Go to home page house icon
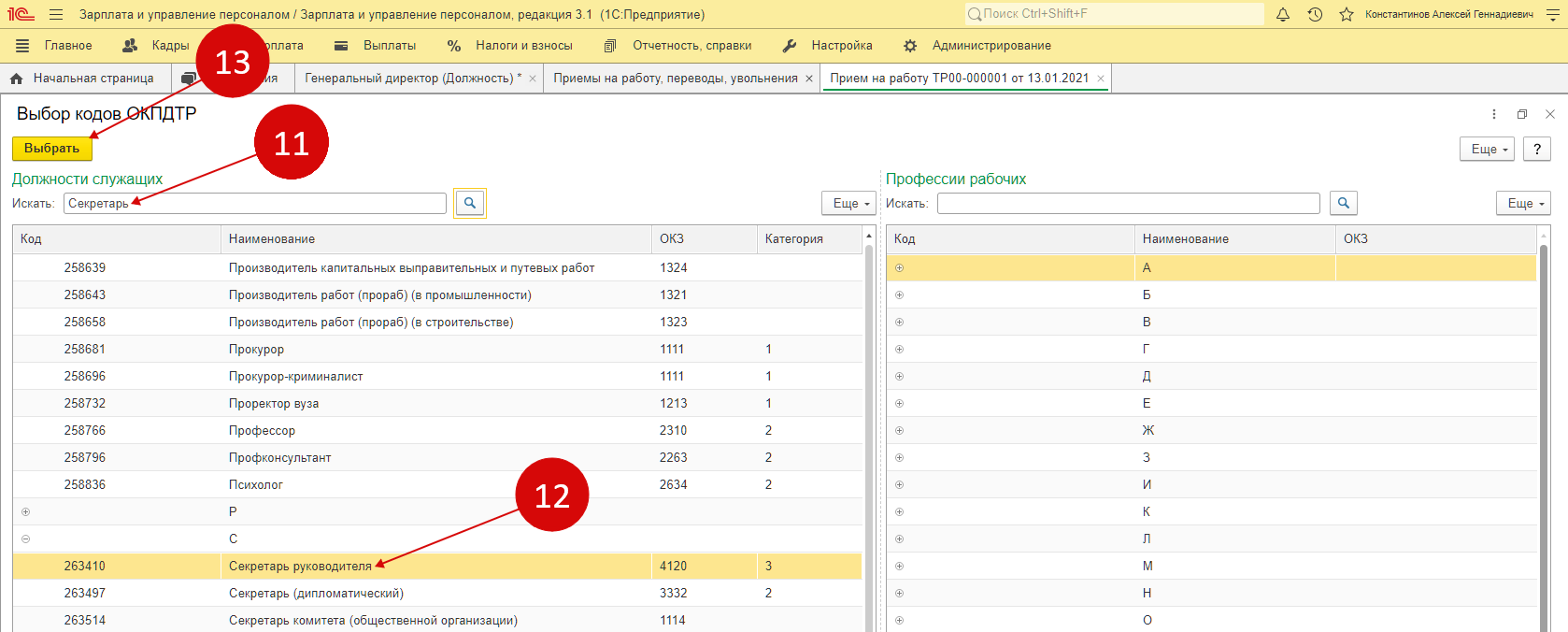The height and width of the screenshot is (632, 1568). (16, 79)
